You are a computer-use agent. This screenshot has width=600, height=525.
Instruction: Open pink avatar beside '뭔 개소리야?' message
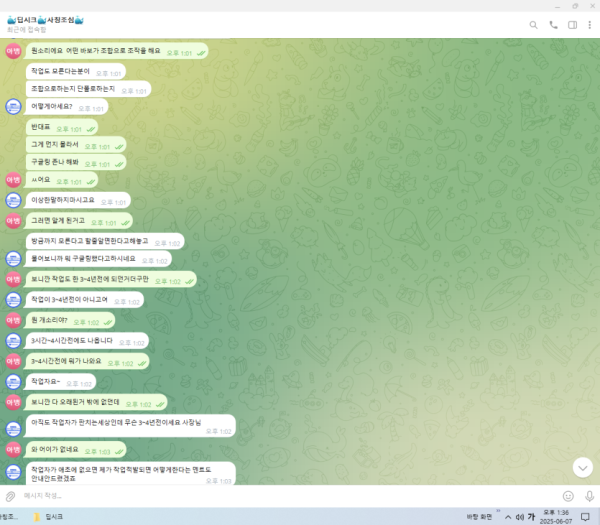[x=13, y=320]
